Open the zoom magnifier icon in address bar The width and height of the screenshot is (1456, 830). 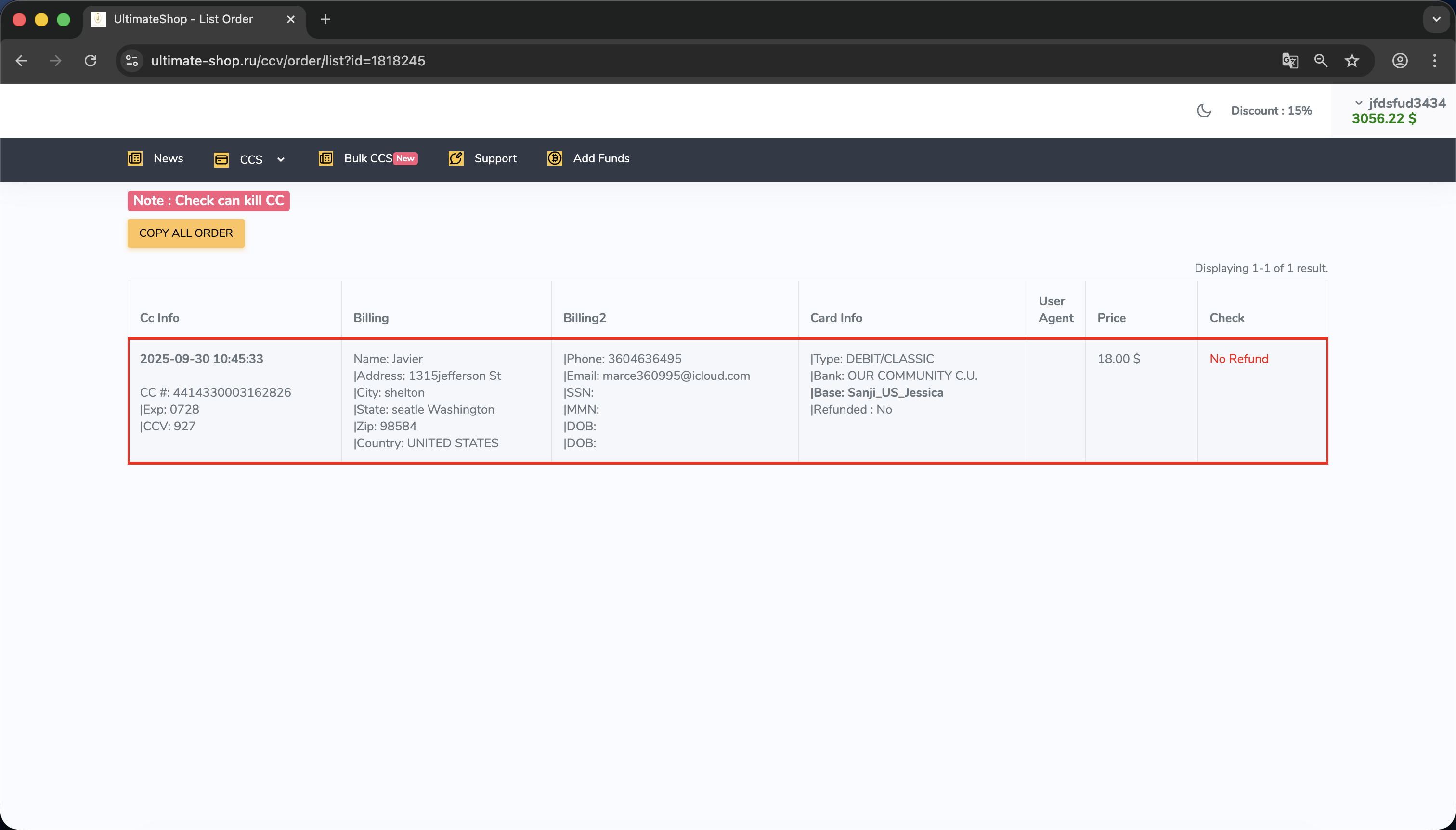[x=1321, y=61]
